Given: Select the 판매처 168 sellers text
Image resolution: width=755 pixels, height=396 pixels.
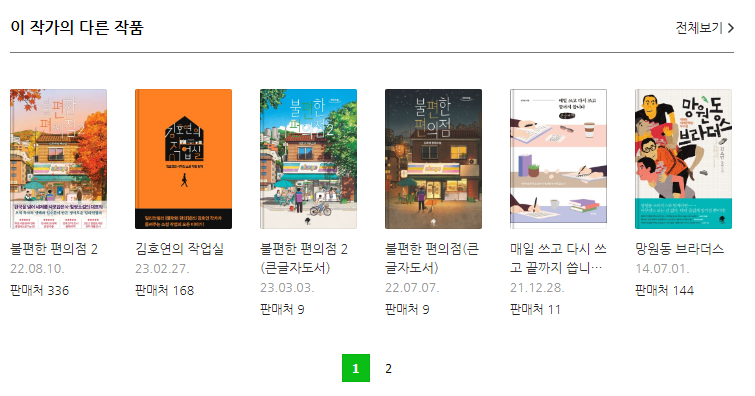Looking at the screenshot, I should click(x=164, y=290).
